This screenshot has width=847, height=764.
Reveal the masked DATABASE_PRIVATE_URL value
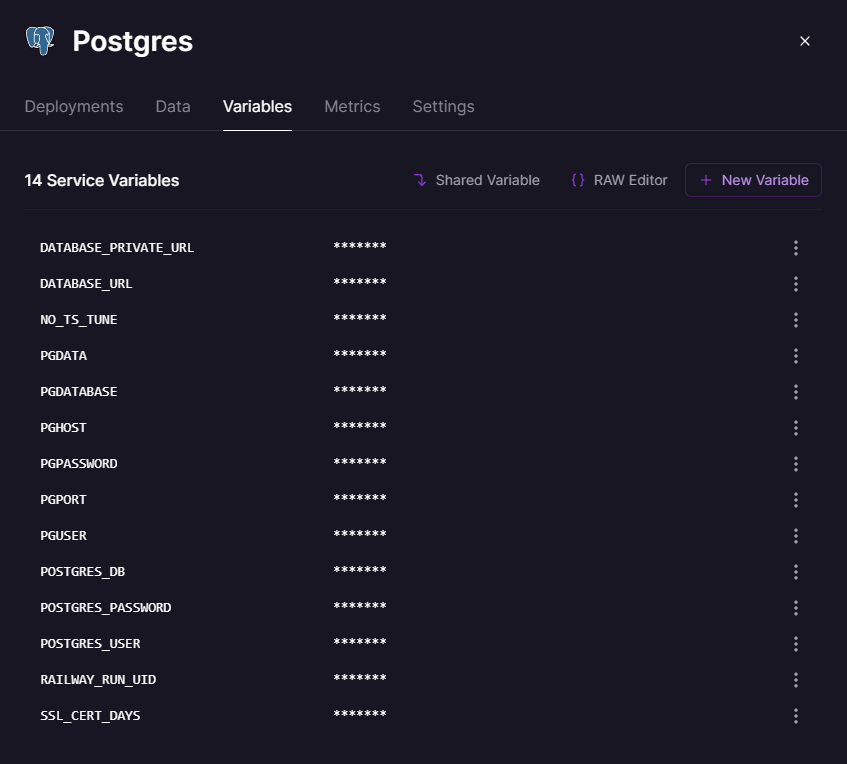pyautogui.click(x=360, y=247)
